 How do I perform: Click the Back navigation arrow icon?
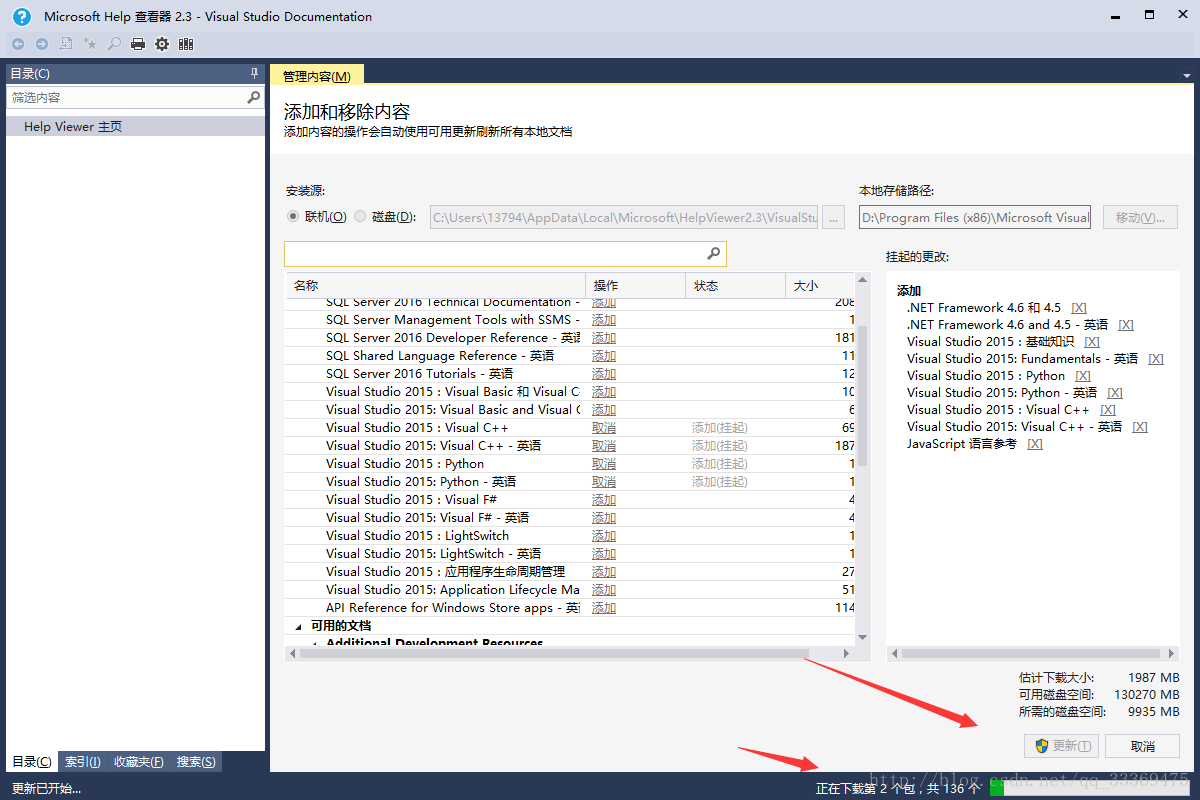click(18, 44)
